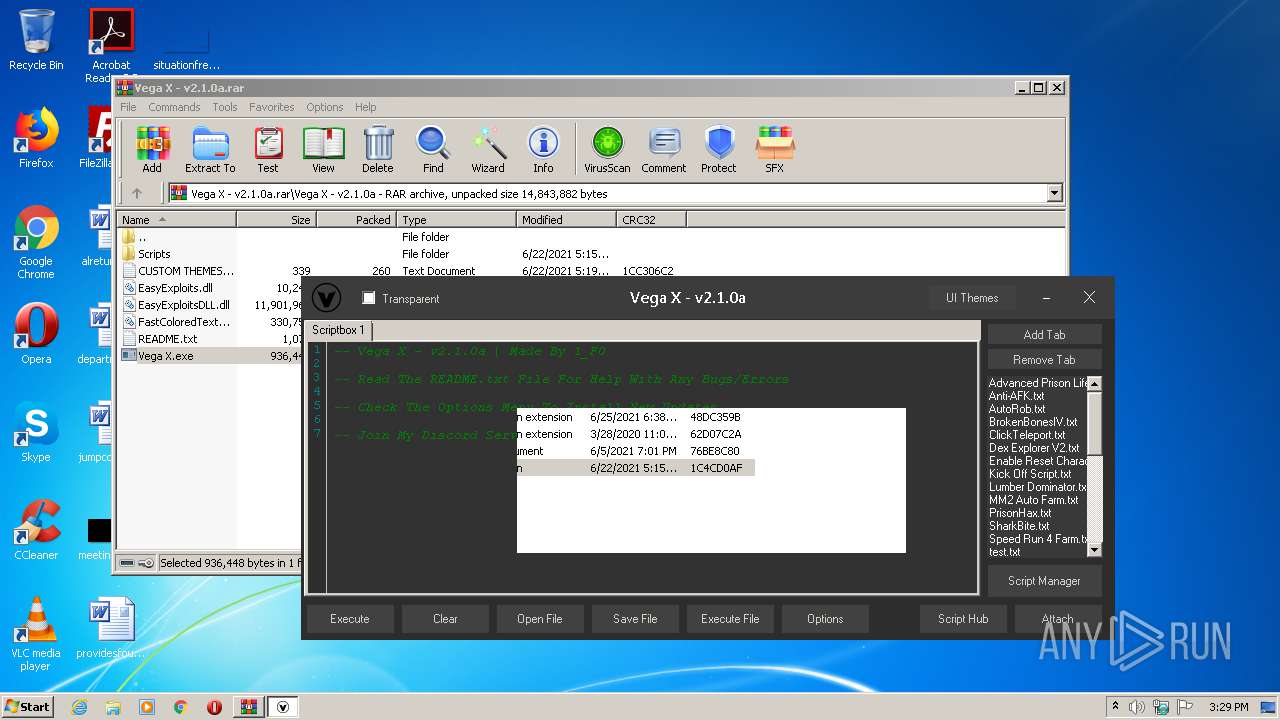Click the Delete trash icon

tap(378, 149)
